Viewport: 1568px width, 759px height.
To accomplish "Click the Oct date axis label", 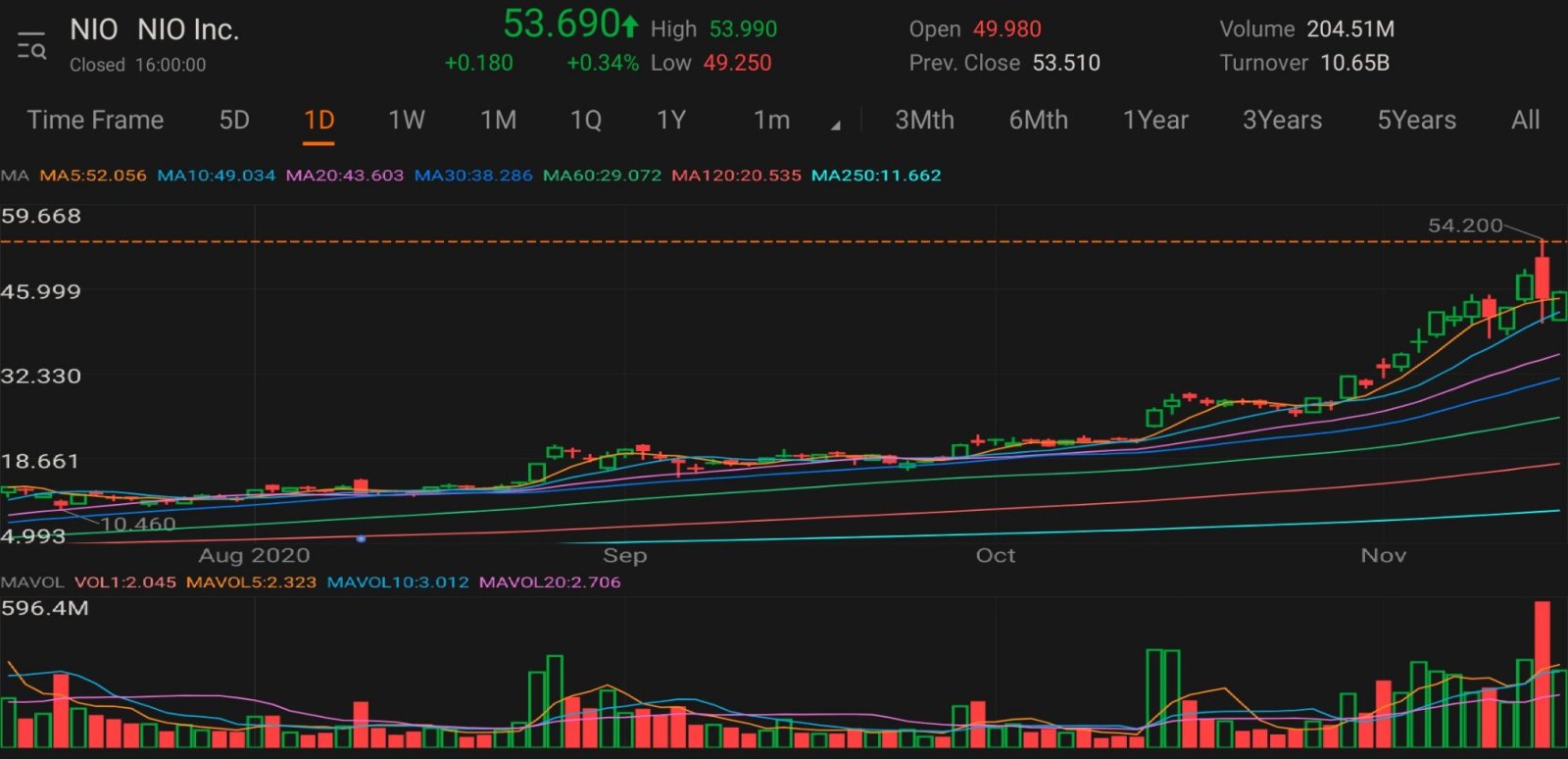I will click(x=996, y=556).
